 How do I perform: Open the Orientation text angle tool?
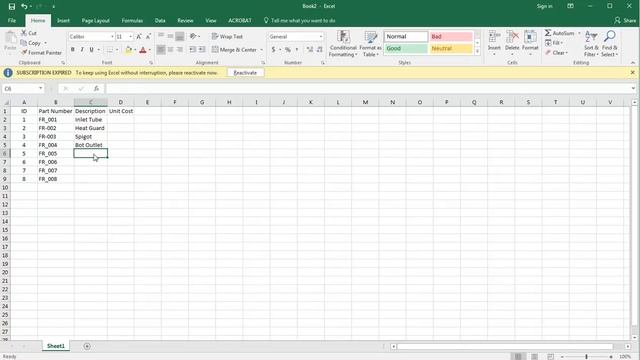pyautogui.click(x=194, y=36)
